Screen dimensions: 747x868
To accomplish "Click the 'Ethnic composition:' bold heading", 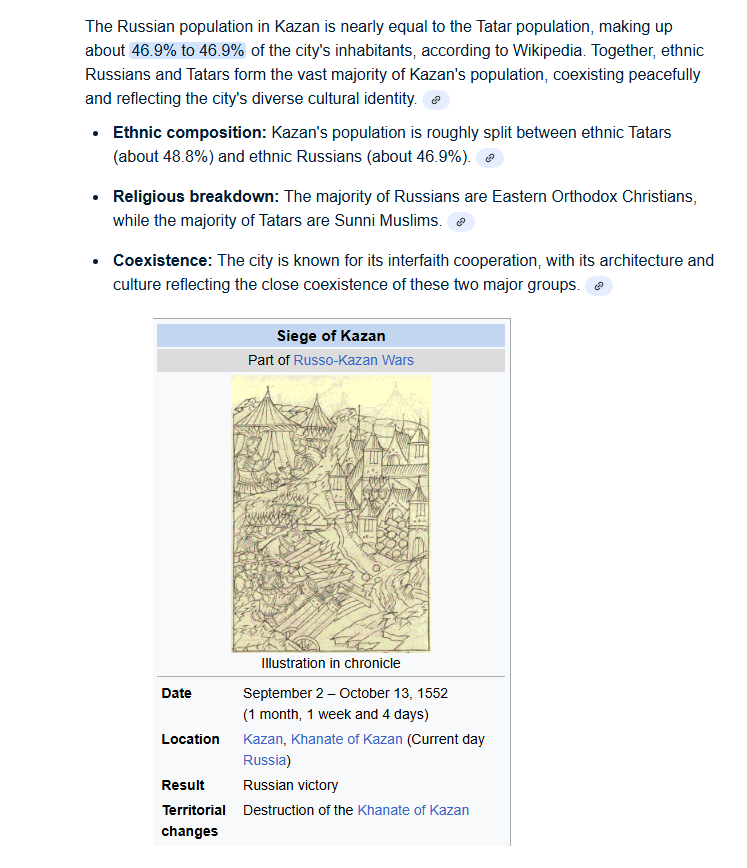I will pyautogui.click(x=190, y=133).
